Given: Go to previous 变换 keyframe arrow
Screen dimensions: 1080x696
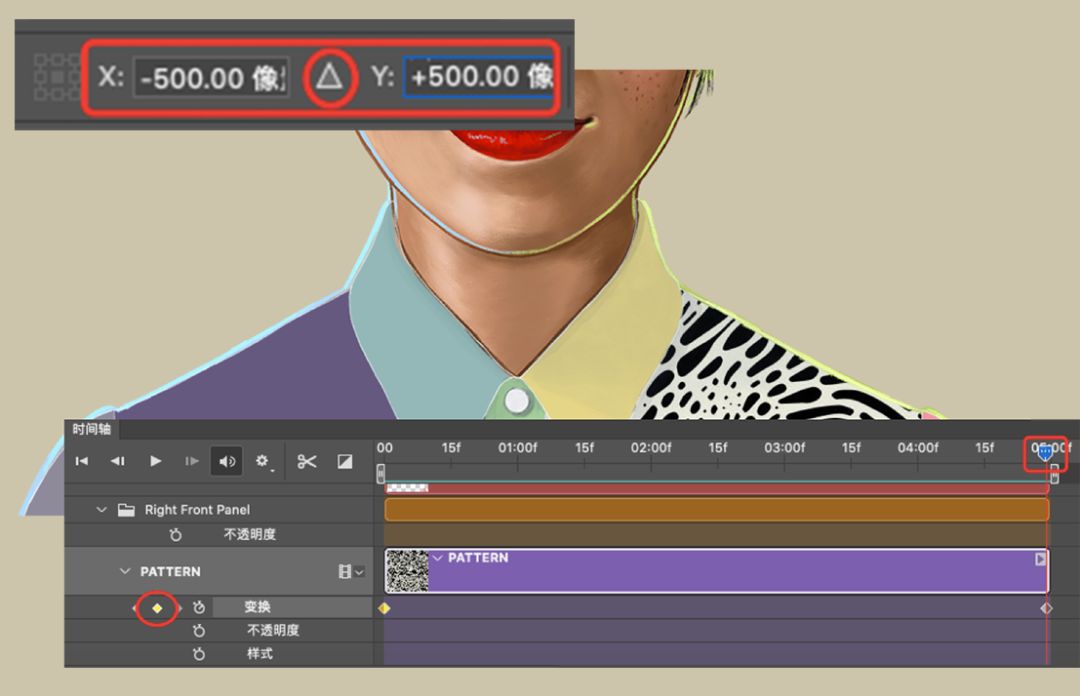Looking at the screenshot, I should pyautogui.click(x=134, y=608).
